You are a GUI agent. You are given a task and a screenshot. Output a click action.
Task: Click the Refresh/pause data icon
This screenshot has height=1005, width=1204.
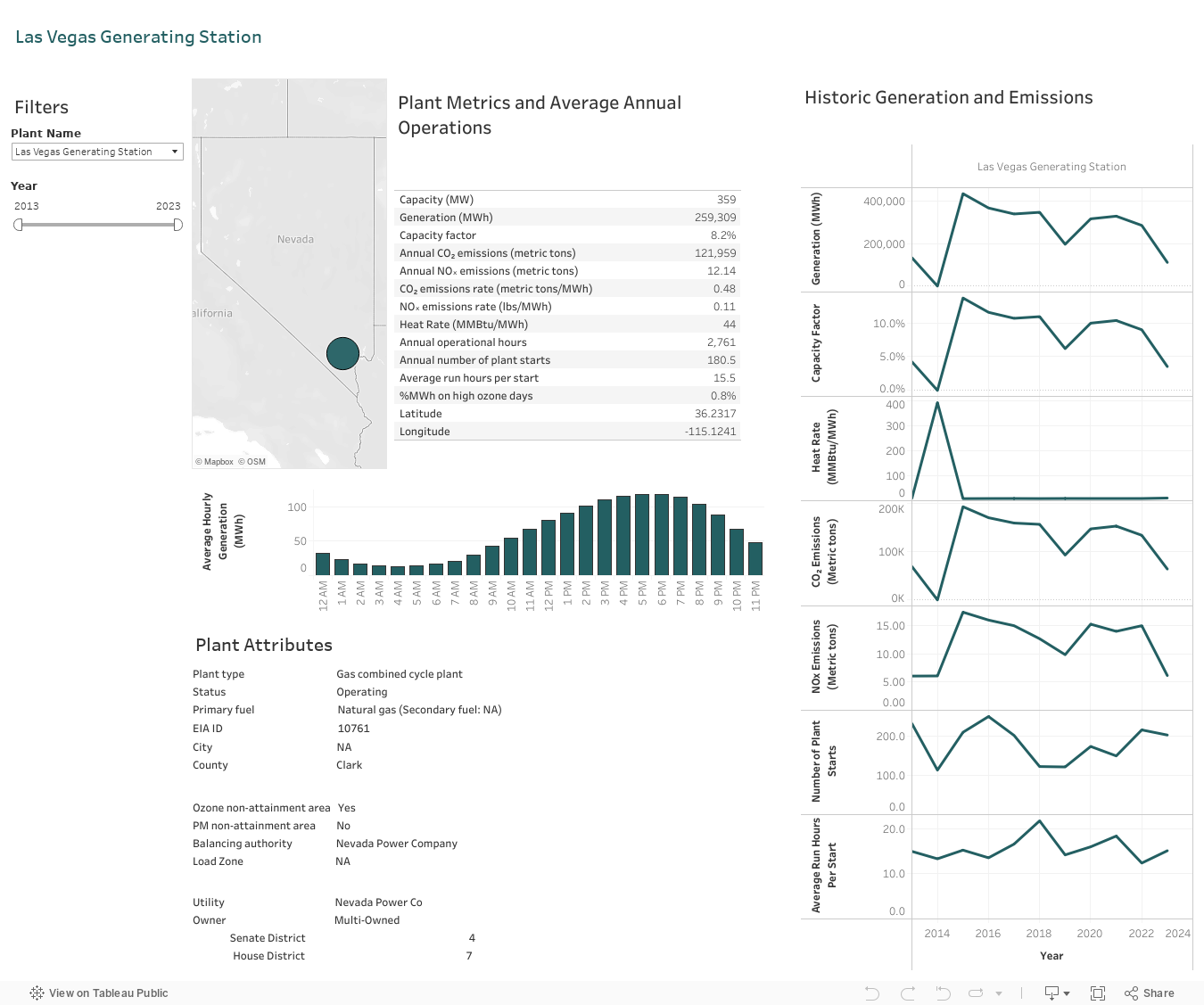coord(976,993)
